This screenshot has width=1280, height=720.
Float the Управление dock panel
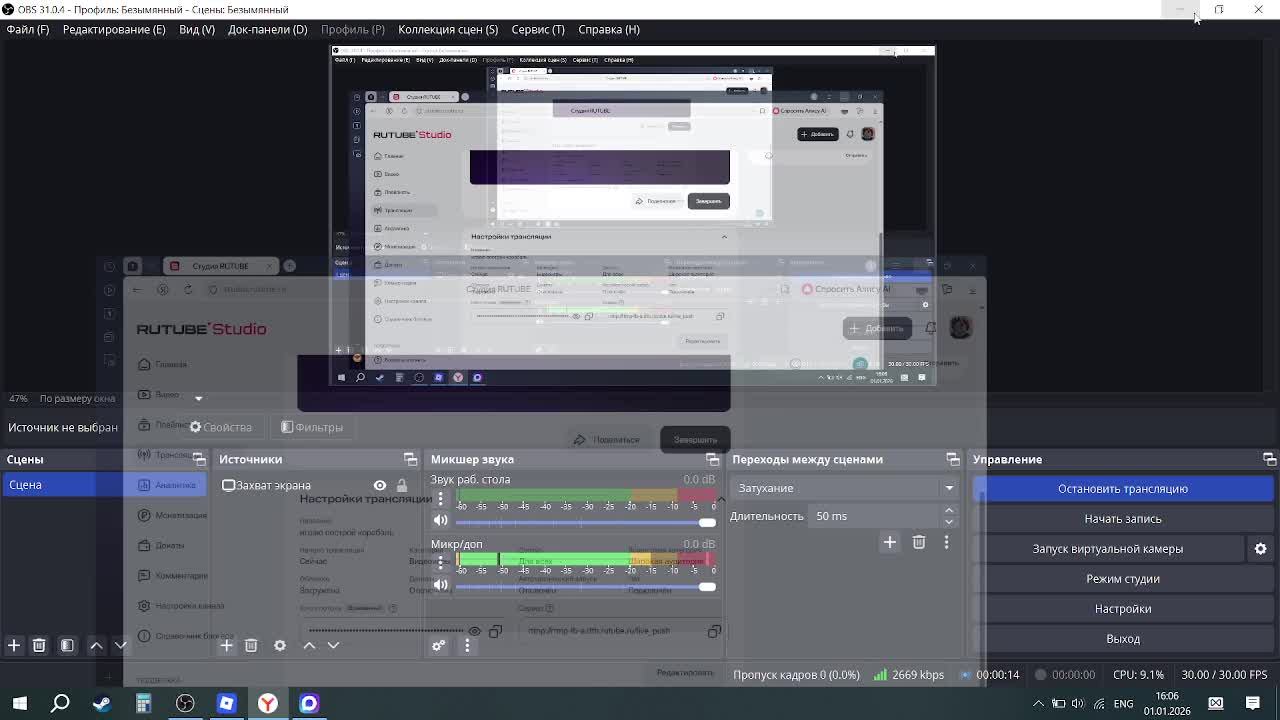1269,459
